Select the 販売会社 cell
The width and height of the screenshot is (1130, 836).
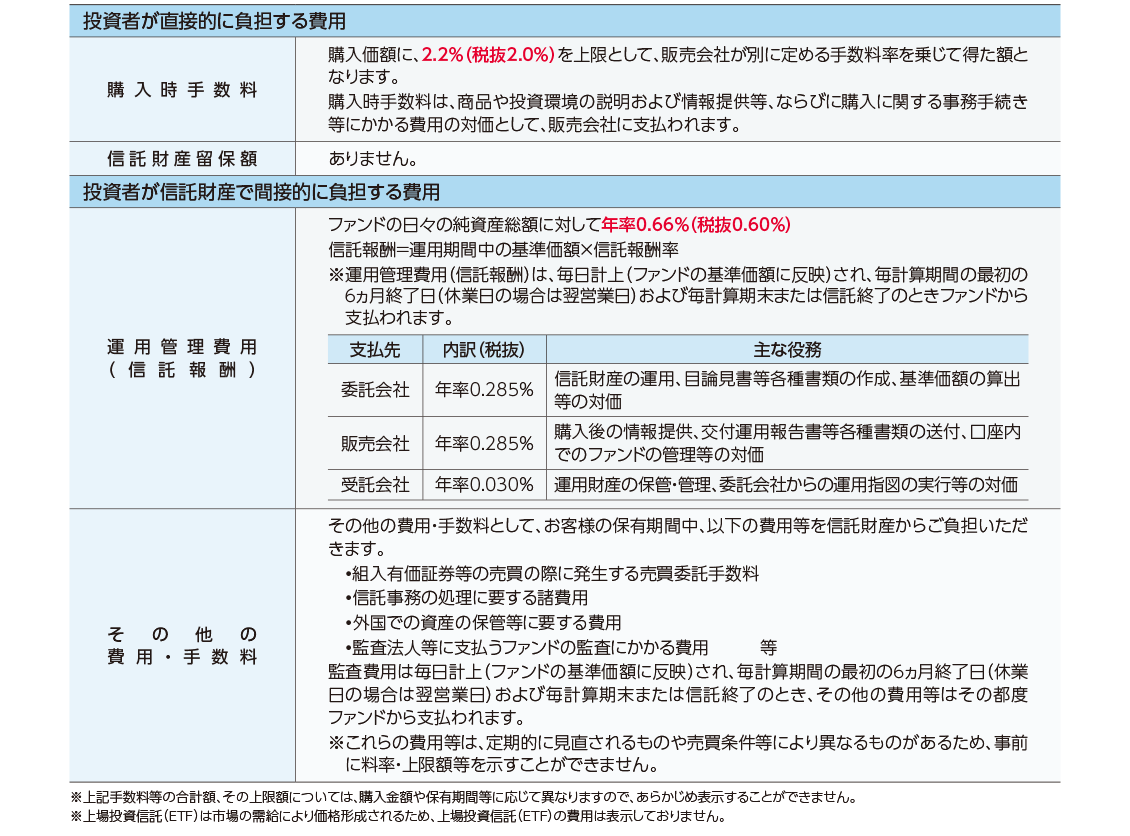pos(374,443)
